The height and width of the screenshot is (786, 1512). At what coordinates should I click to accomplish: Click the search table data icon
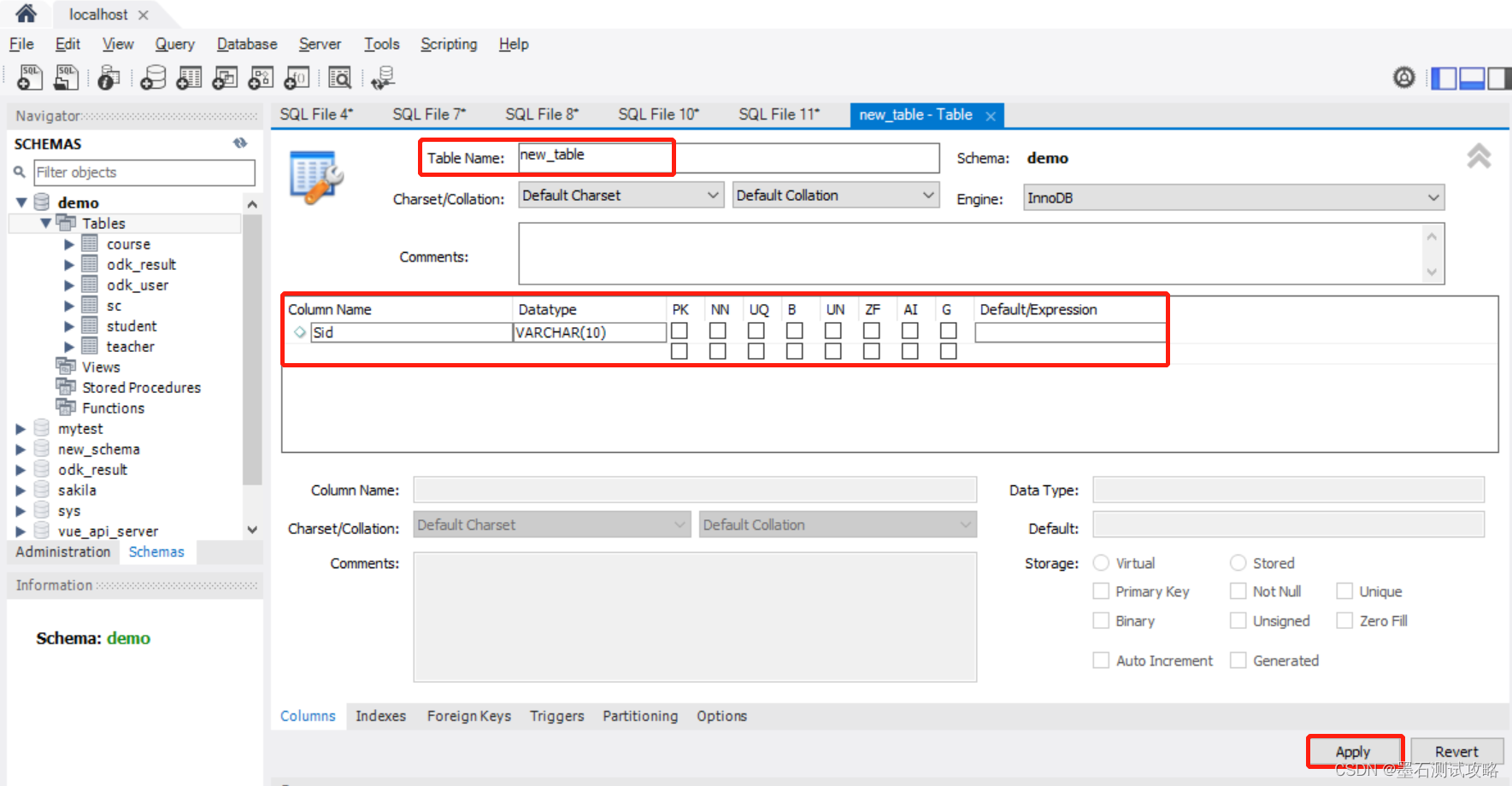click(x=340, y=78)
